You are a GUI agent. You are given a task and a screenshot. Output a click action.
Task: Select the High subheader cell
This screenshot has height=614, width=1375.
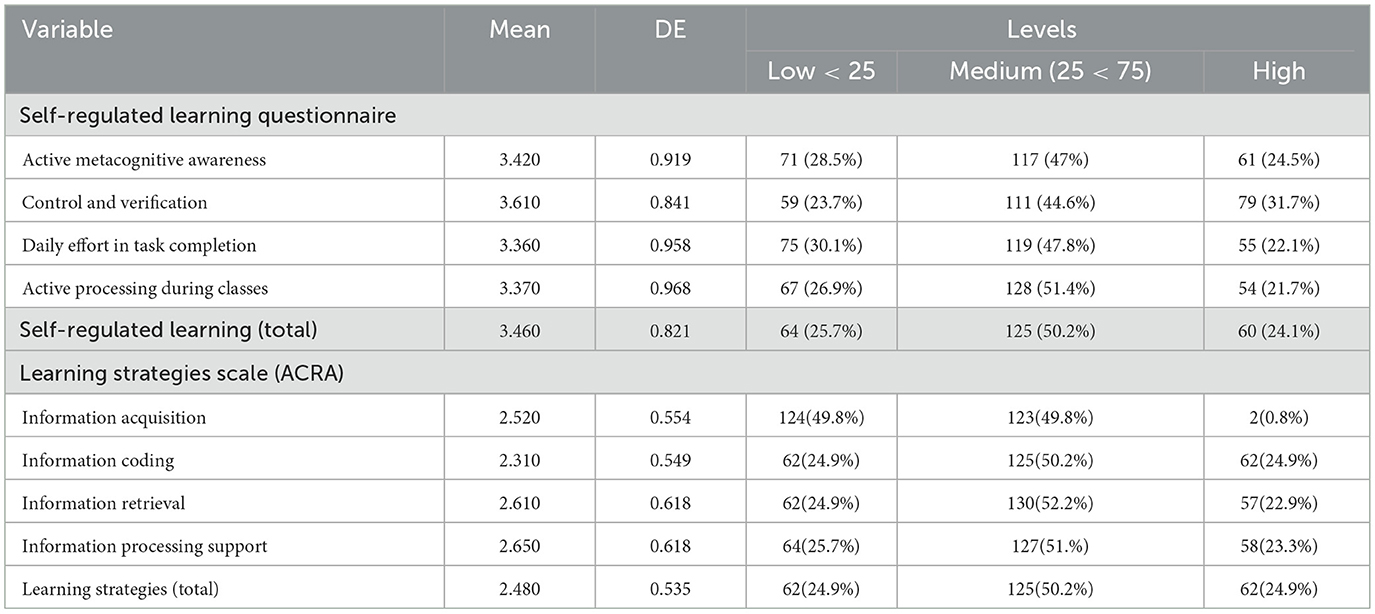[x=1279, y=72]
